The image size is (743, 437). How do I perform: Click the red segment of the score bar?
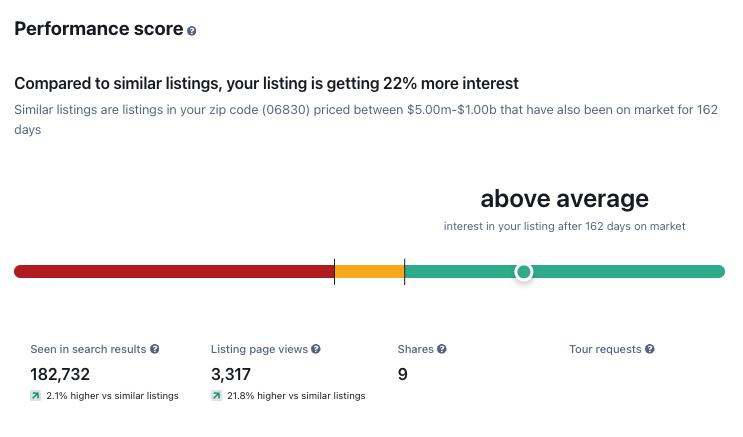[175, 272]
